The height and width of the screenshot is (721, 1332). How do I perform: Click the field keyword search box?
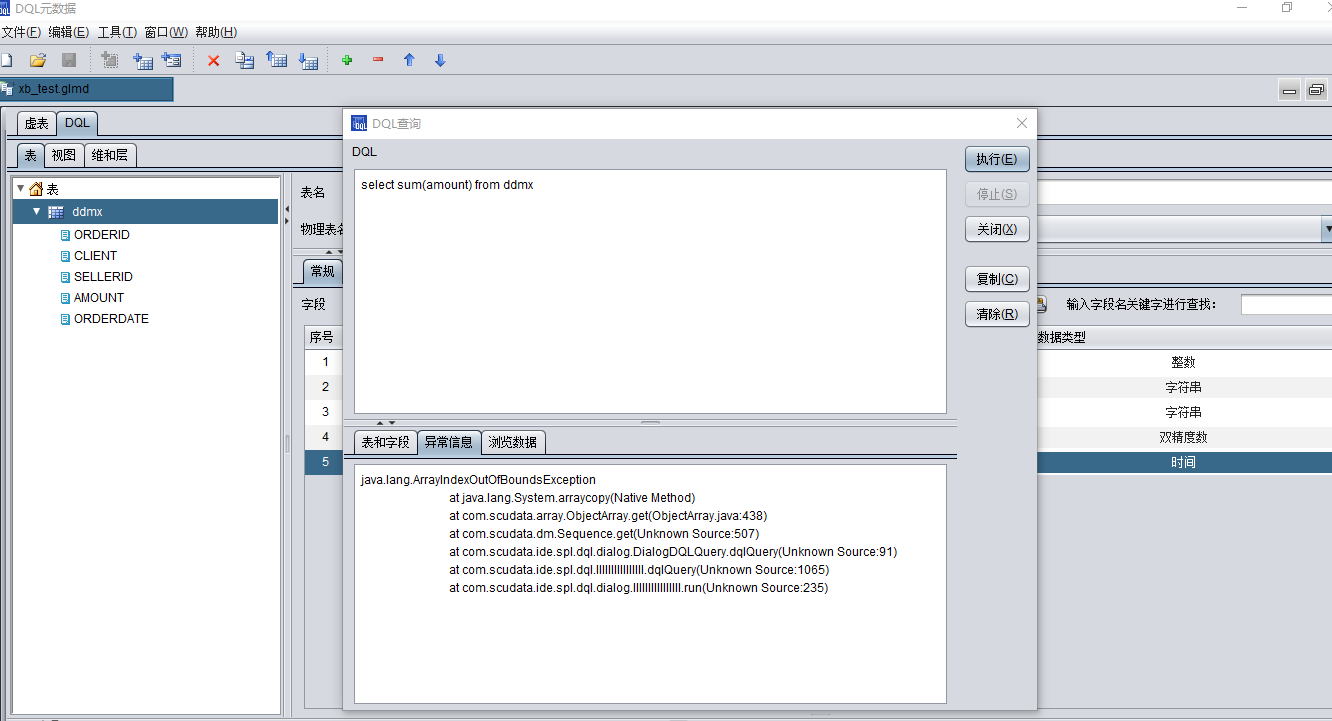pyautogui.click(x=1286, y=304)
